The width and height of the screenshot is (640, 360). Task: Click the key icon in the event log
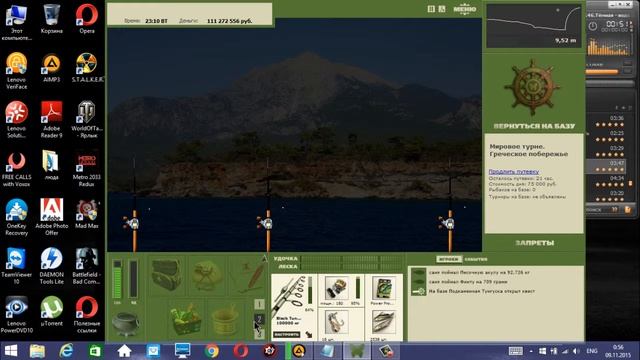tap(418, 291)
